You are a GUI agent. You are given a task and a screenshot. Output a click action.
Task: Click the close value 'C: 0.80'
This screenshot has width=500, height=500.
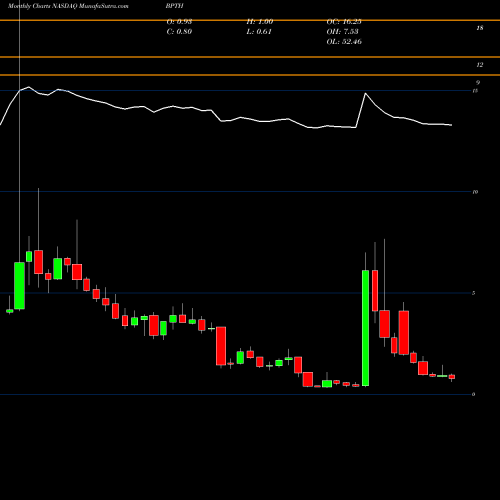179,32
